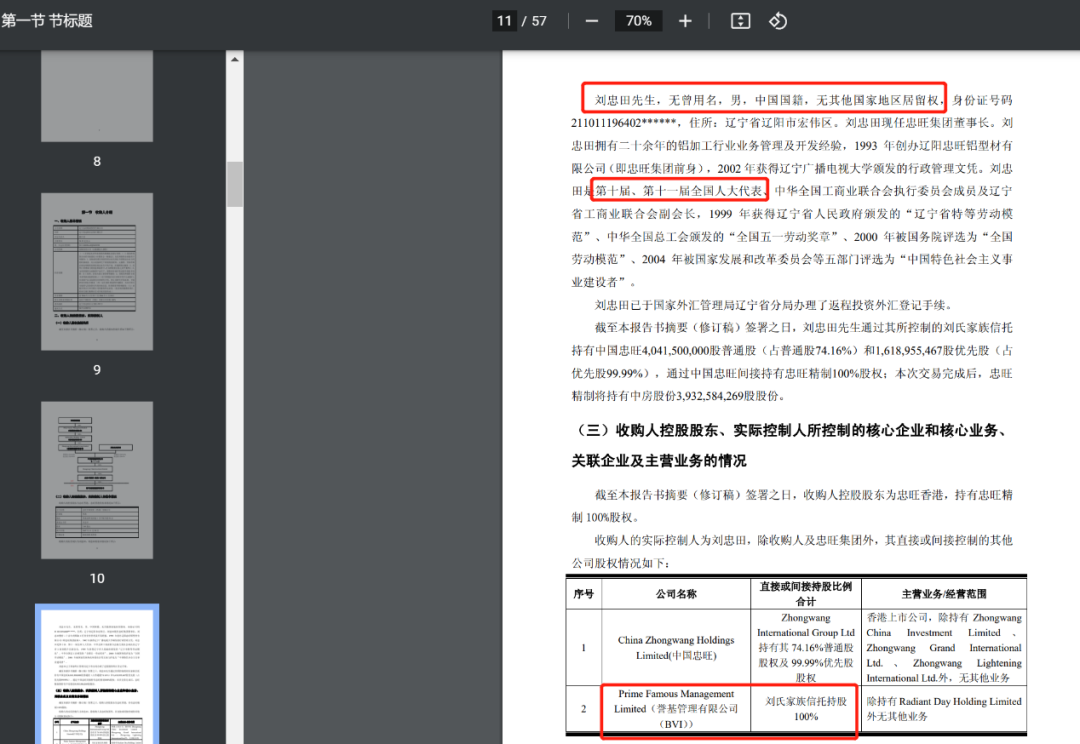Image resolution: width=1080 pixels, height=744 pixels.
Task: Click thumbnail label 8
Action: click(97, 161)
